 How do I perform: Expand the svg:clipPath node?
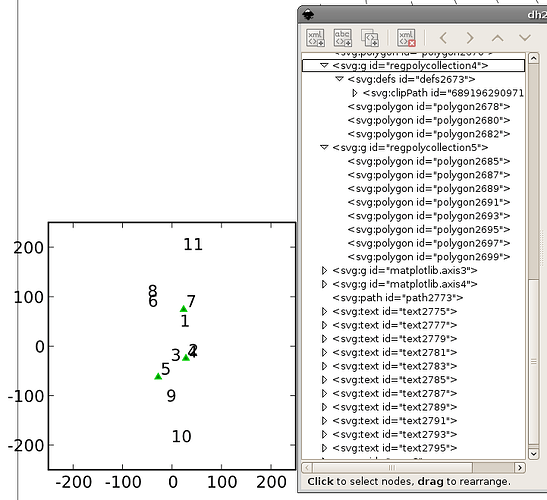355,93
